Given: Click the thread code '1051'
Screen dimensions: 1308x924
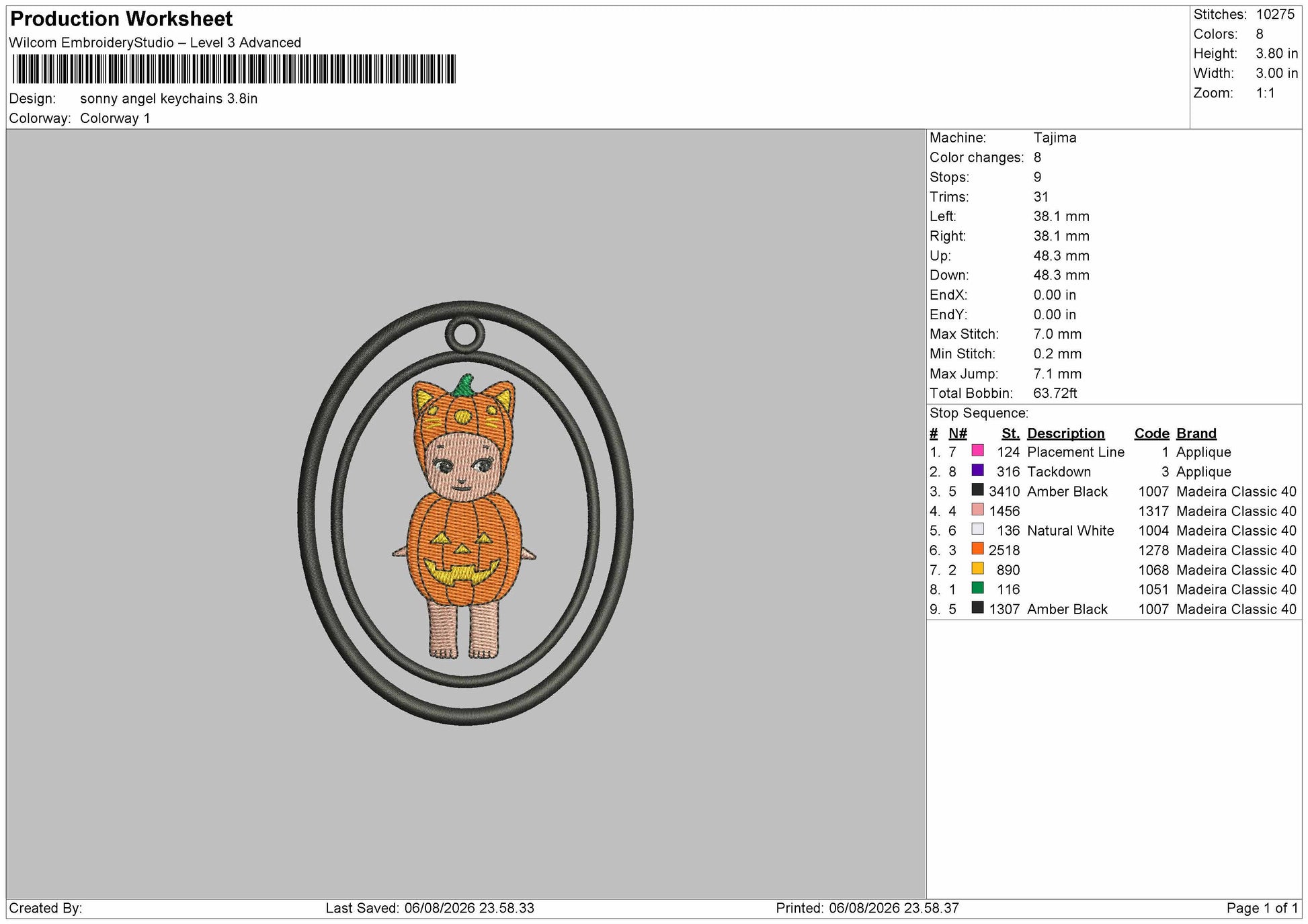Looking at the screenshot, I should click(1153, 590).
